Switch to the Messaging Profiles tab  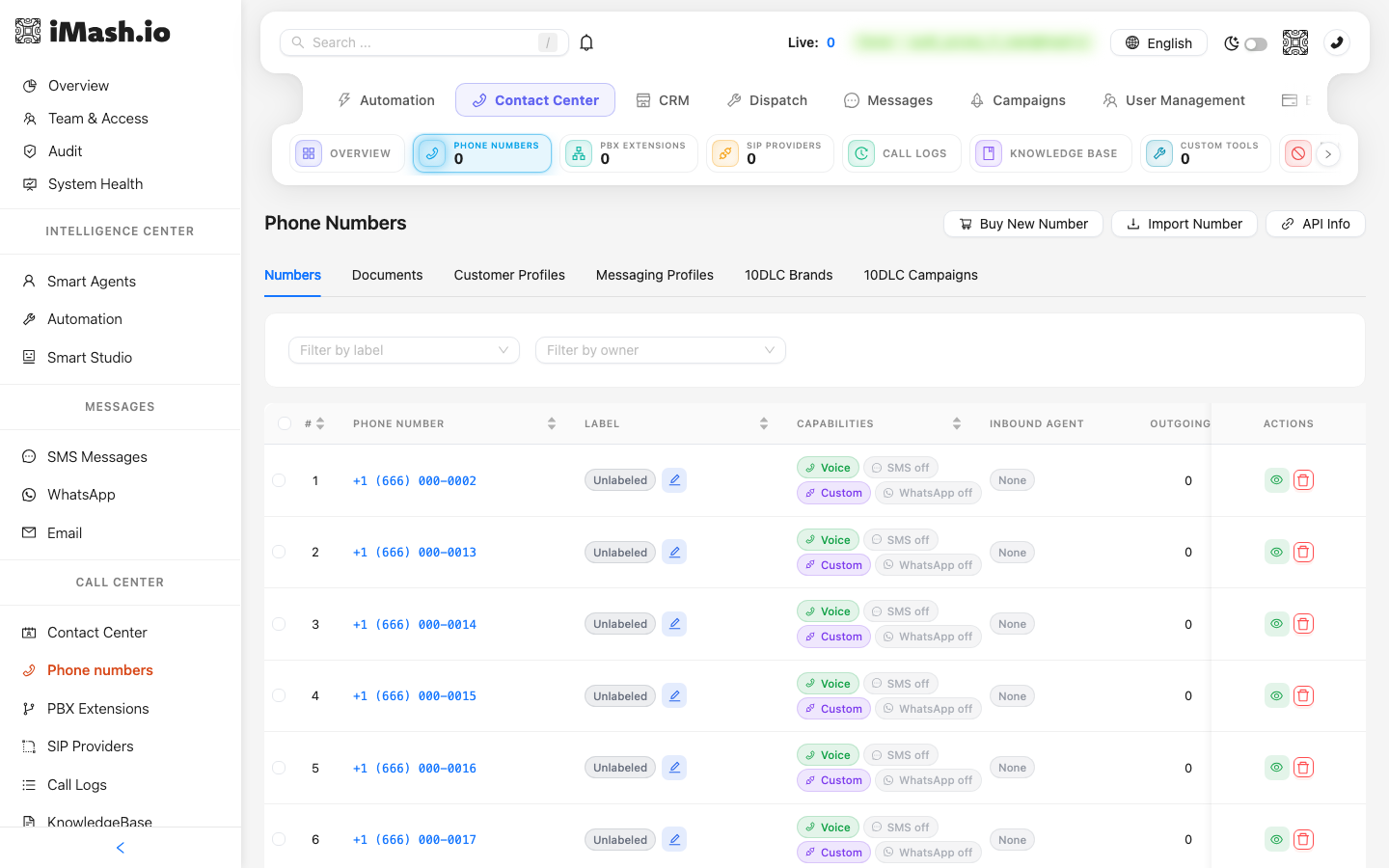click(x=655, y=275)
